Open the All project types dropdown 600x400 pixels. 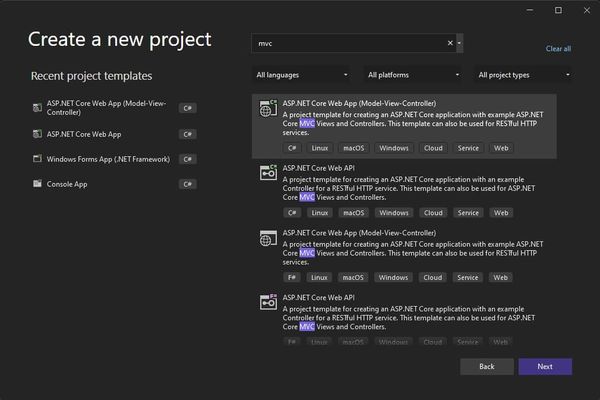(524, 75)
